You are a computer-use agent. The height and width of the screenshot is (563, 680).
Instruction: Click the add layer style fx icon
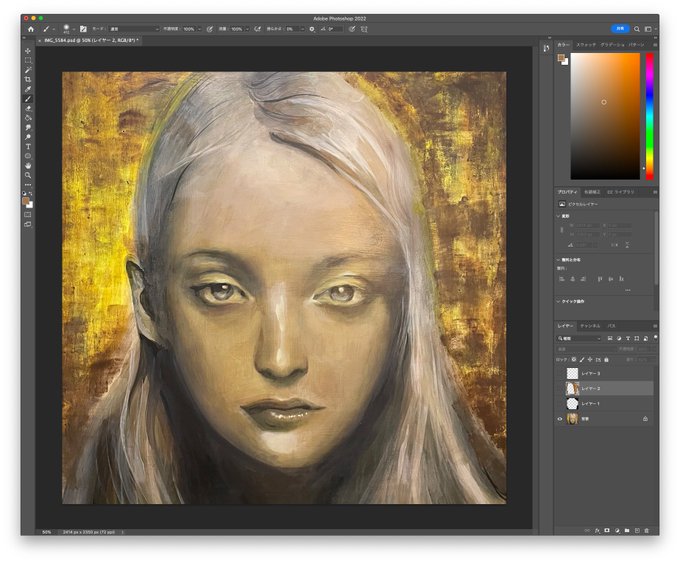point(597,530)
